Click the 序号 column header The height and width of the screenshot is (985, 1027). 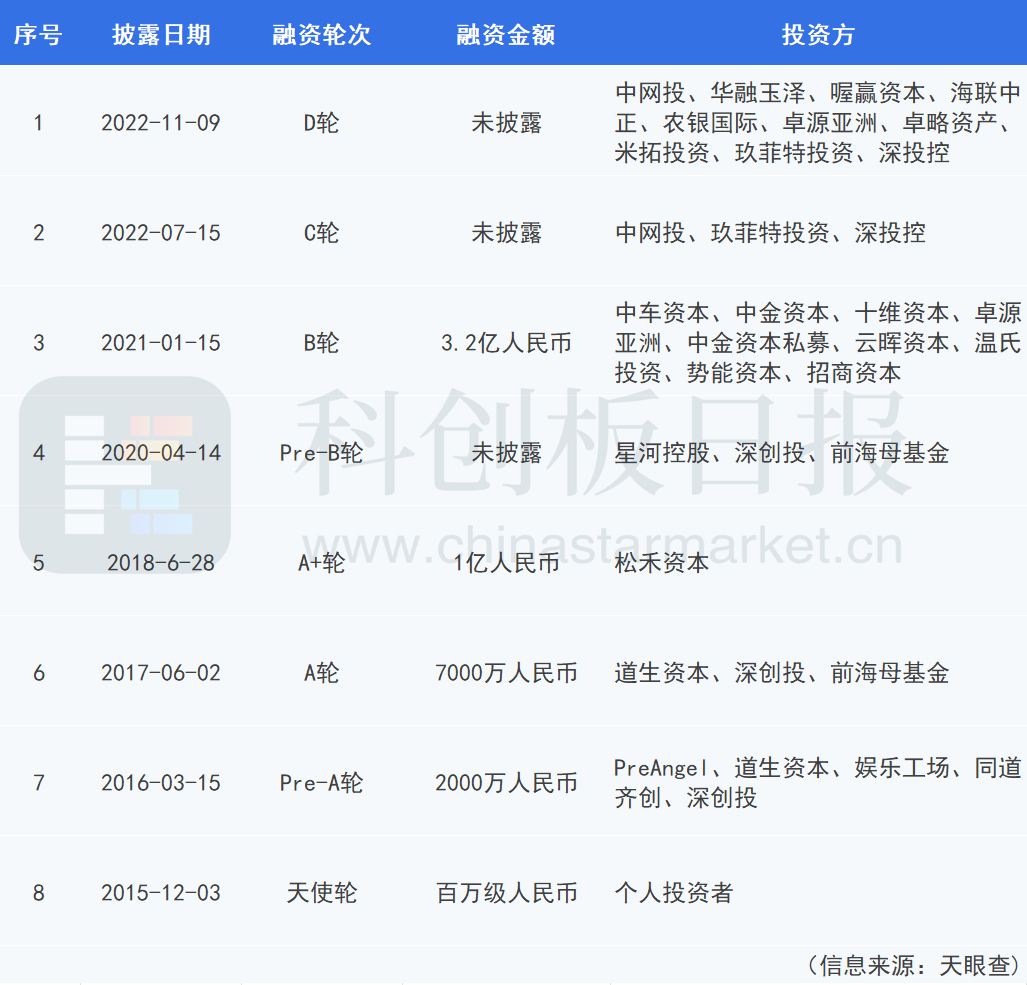(x=38, y=35)
